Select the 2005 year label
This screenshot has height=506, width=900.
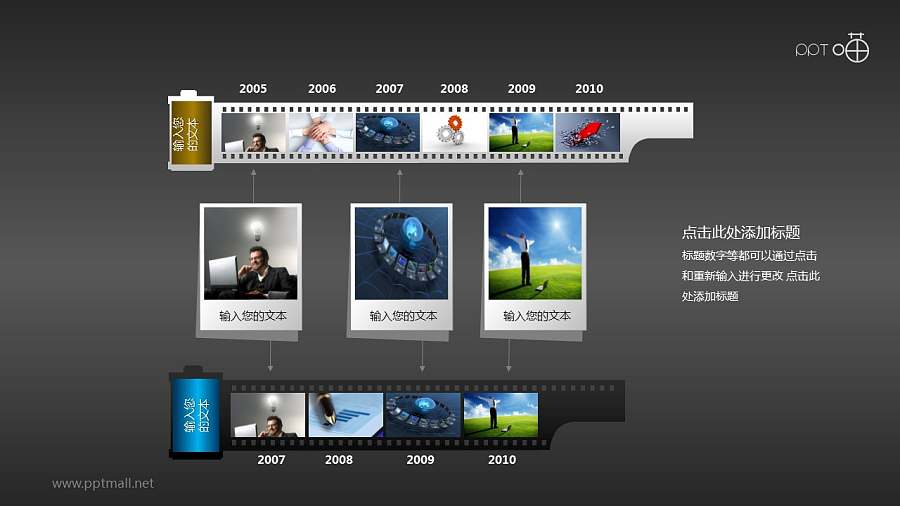253,89
